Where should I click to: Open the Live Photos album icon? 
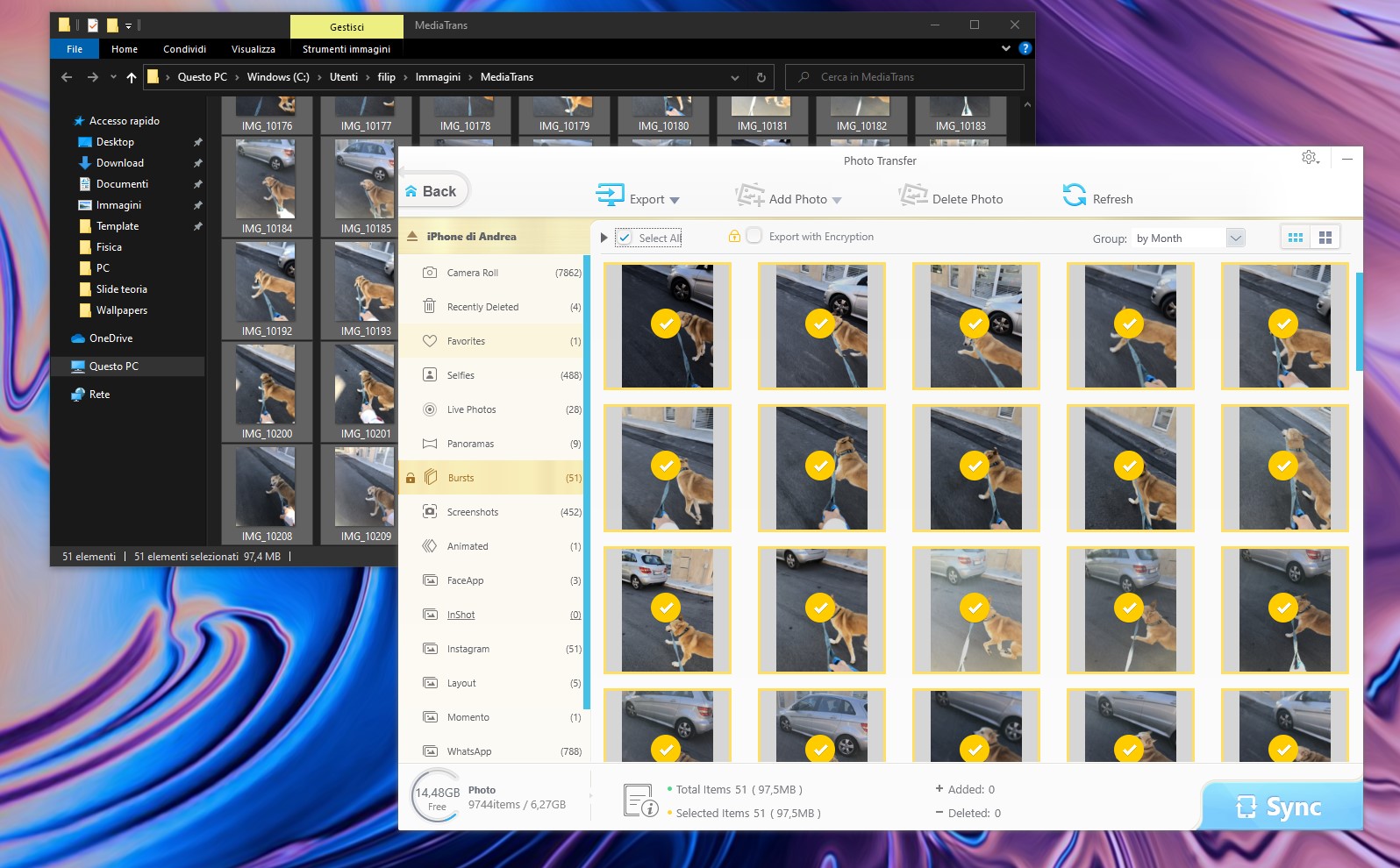(x=430, y=409)
